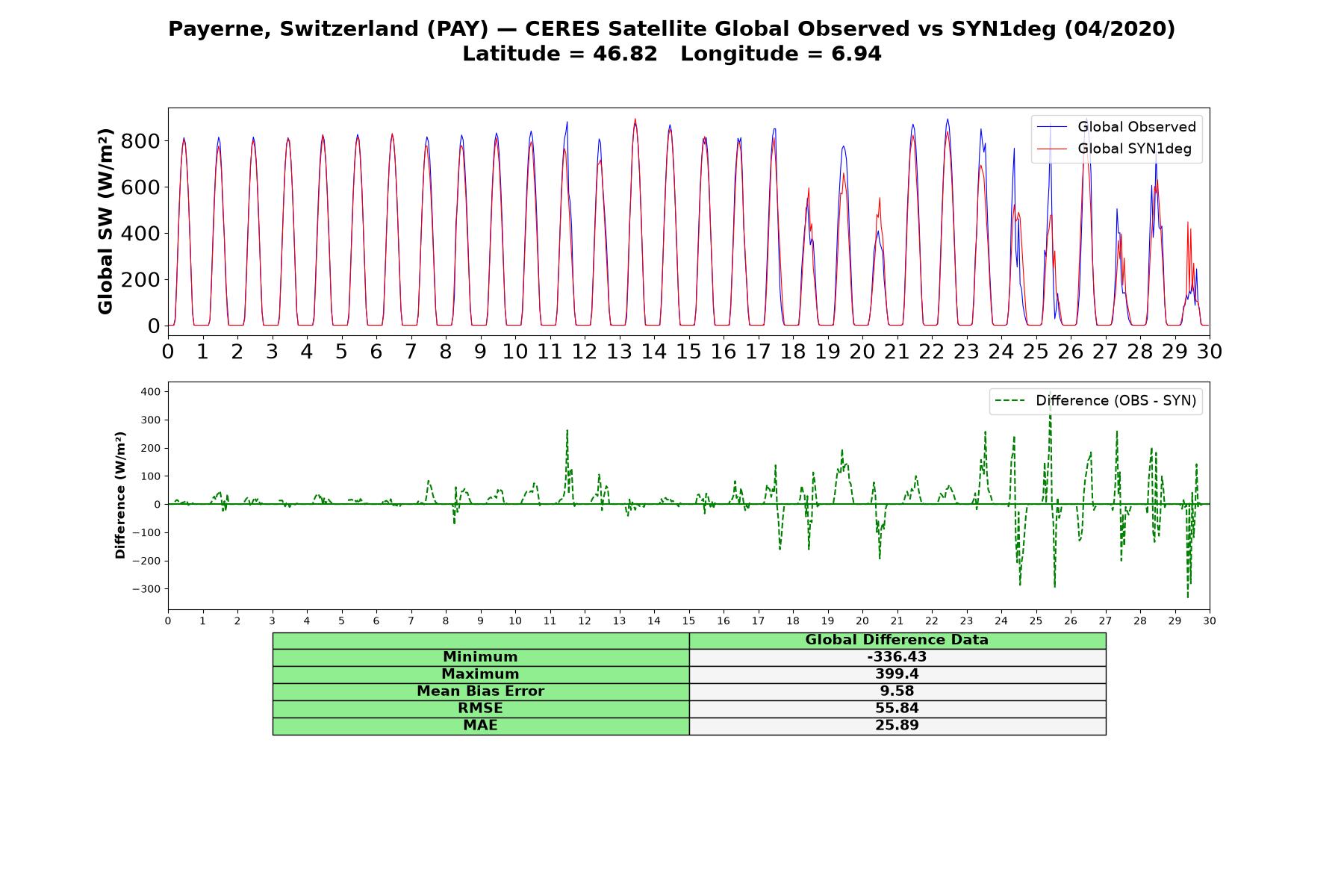Click the Mean Bias Error label cell
This screenshot has height=896, width=1344.
tap(480, 691)
